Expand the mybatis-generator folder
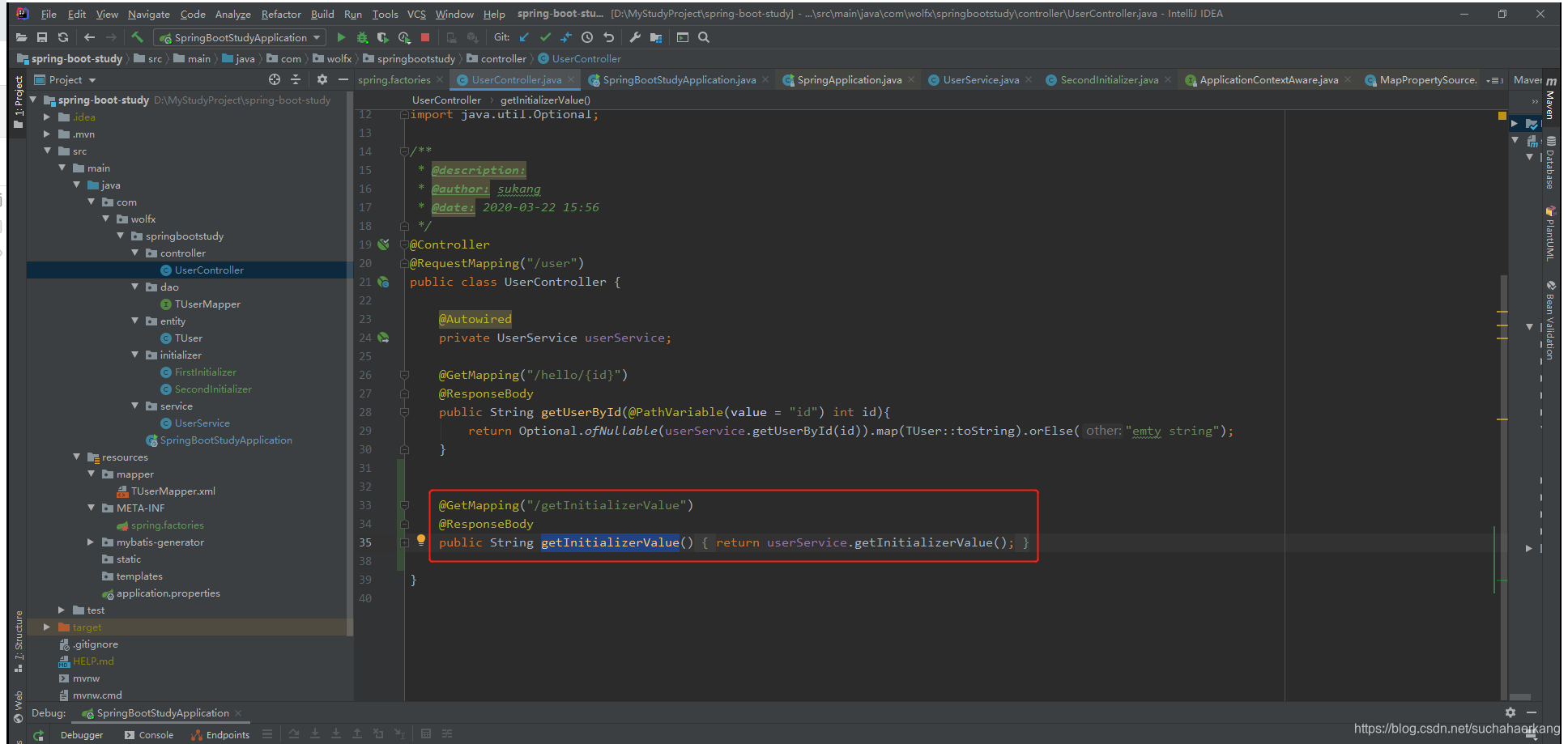Viewport: 1568px width, 744px height. click(91, 542)
